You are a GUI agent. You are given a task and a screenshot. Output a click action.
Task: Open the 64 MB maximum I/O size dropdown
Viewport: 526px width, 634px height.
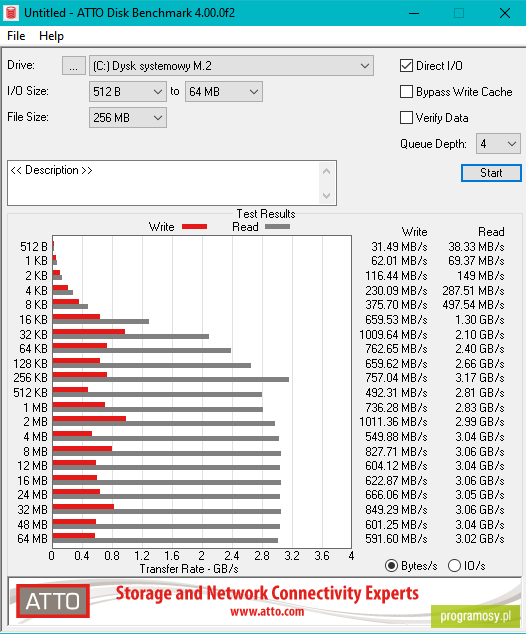[224, 92]
